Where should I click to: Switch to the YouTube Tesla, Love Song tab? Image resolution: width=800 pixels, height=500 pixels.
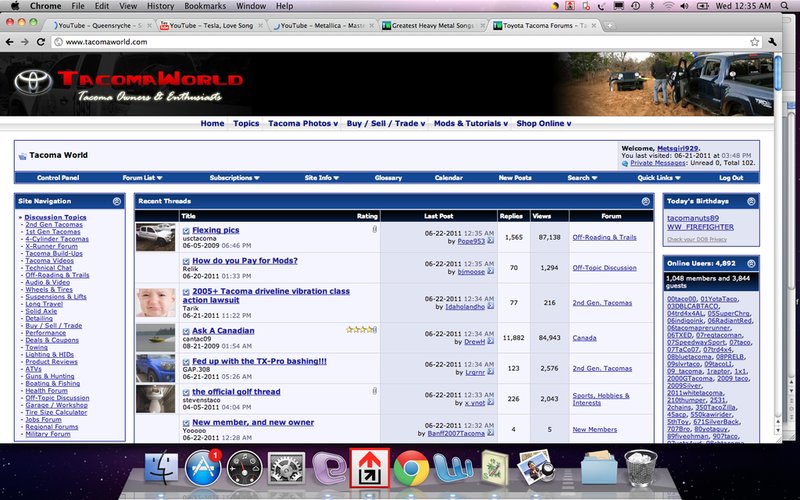(x=211, y=26)
